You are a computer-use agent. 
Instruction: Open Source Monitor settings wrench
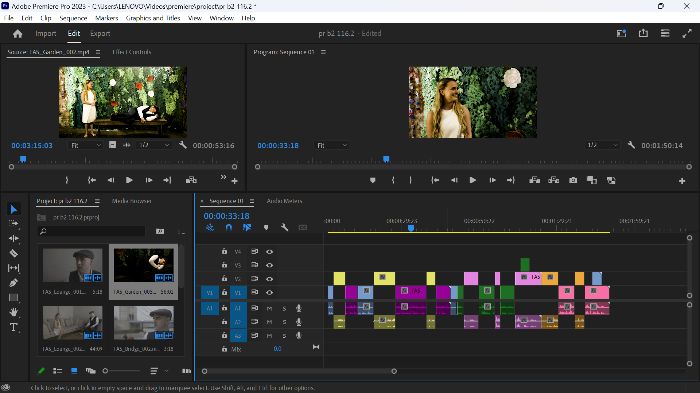(x=183, y=145)
